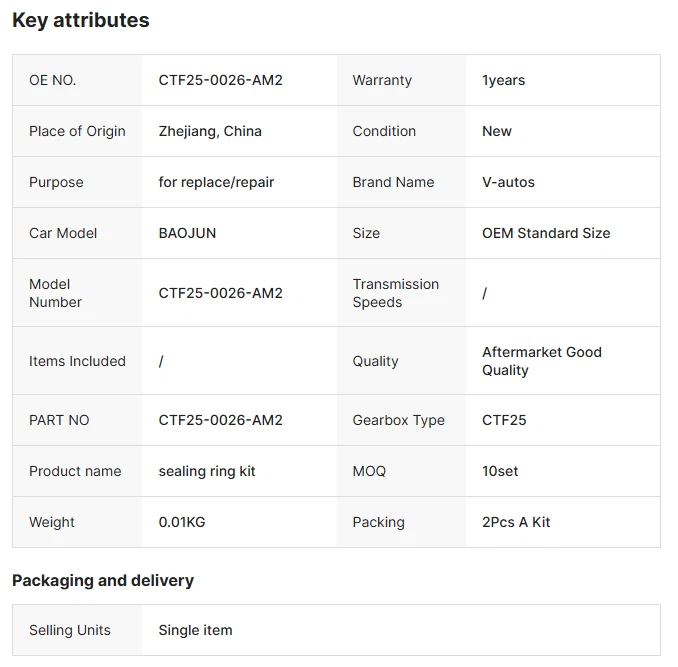Click the BAOJUN car model value

(x=187, y=233)
